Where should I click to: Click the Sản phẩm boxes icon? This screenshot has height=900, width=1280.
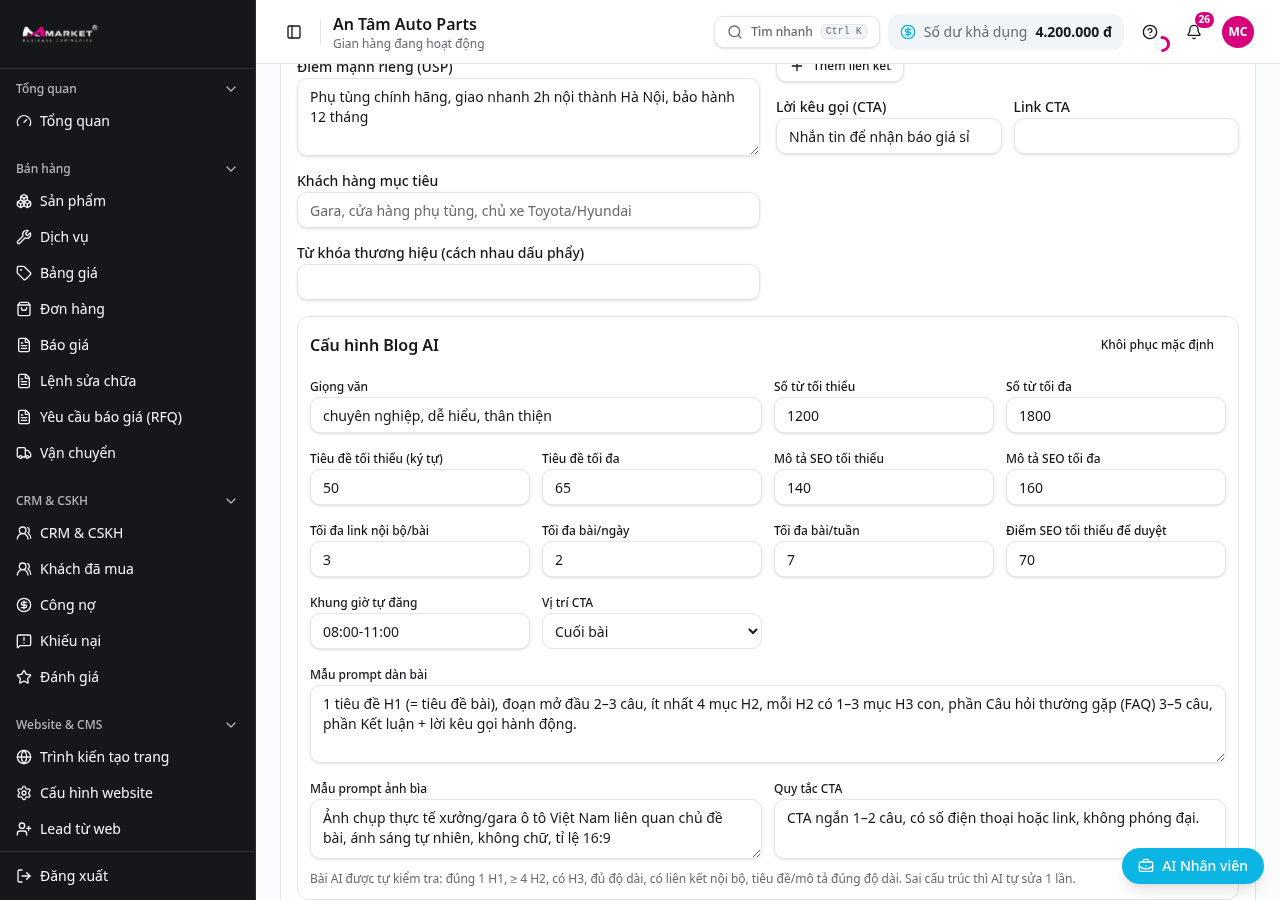[x=24, y=201]
